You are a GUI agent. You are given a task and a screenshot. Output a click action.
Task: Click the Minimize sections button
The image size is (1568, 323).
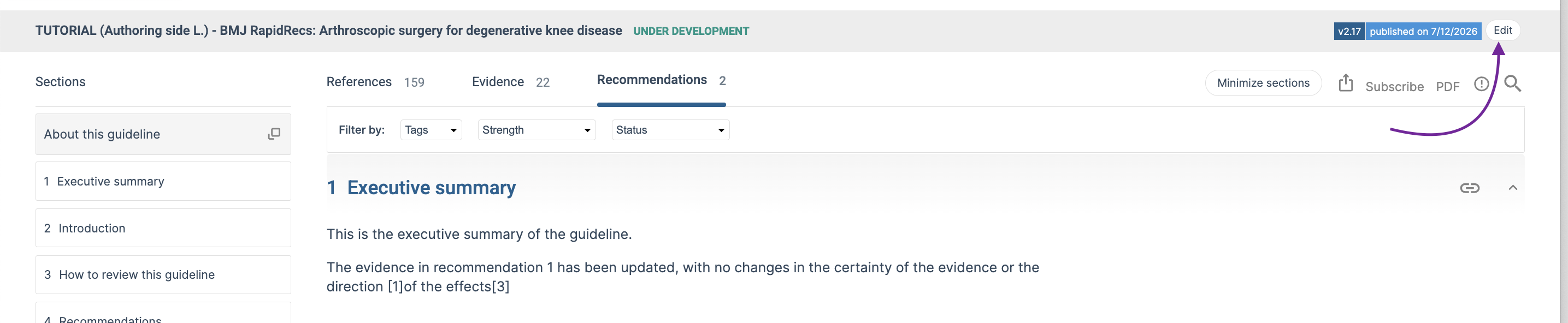click(x=1263, y=83)
